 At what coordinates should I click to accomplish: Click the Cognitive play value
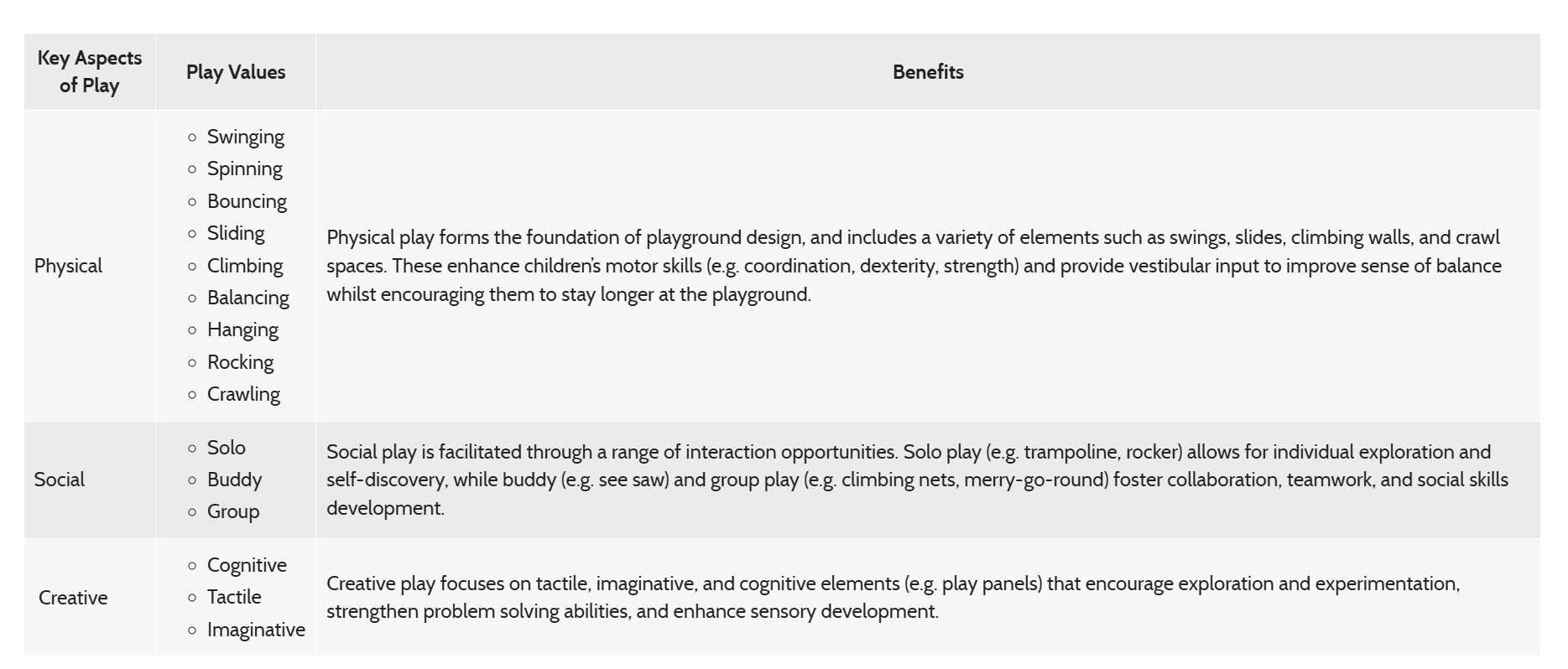247,565
